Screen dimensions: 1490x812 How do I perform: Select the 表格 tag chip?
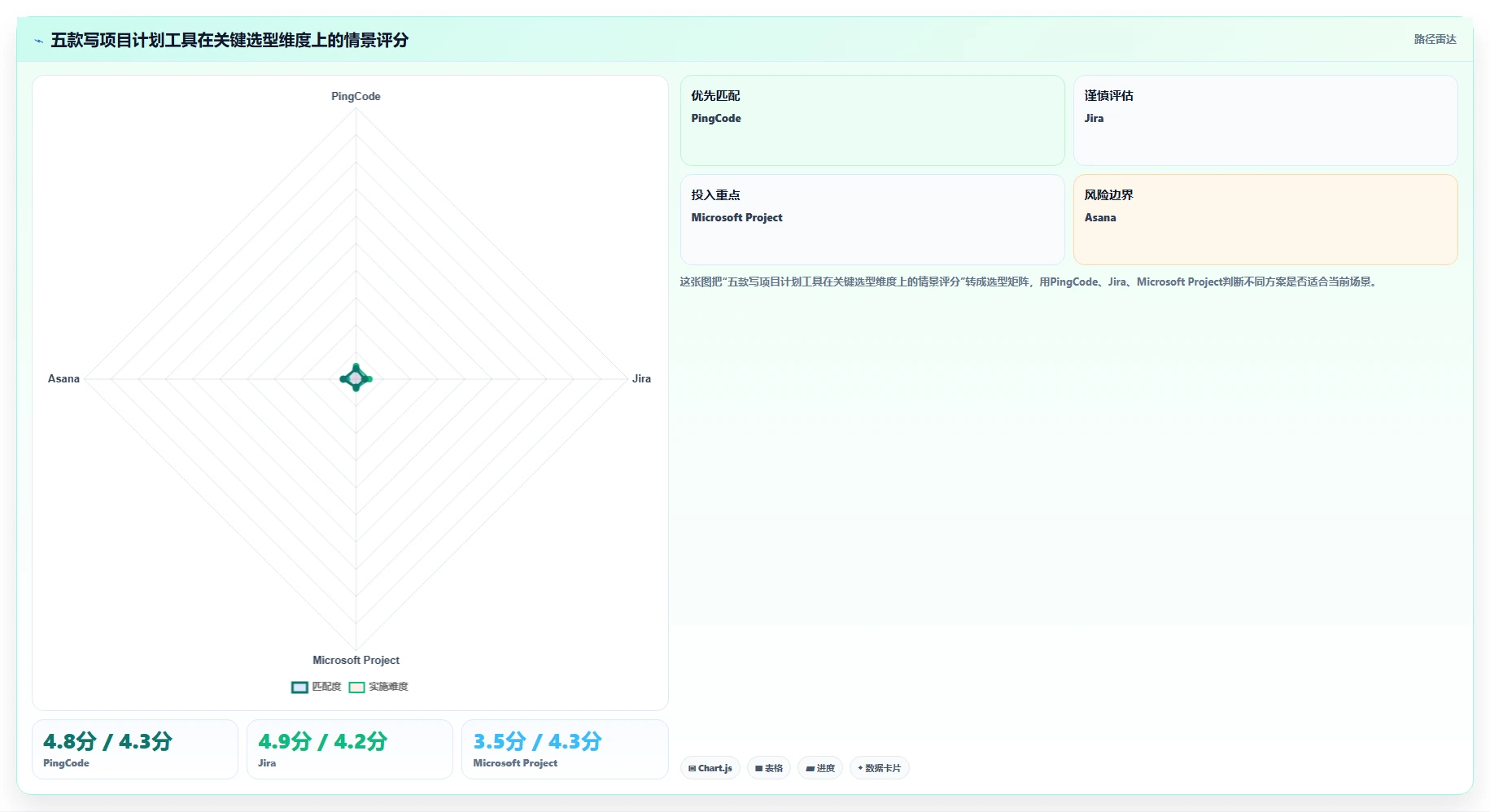pos(769,768)
